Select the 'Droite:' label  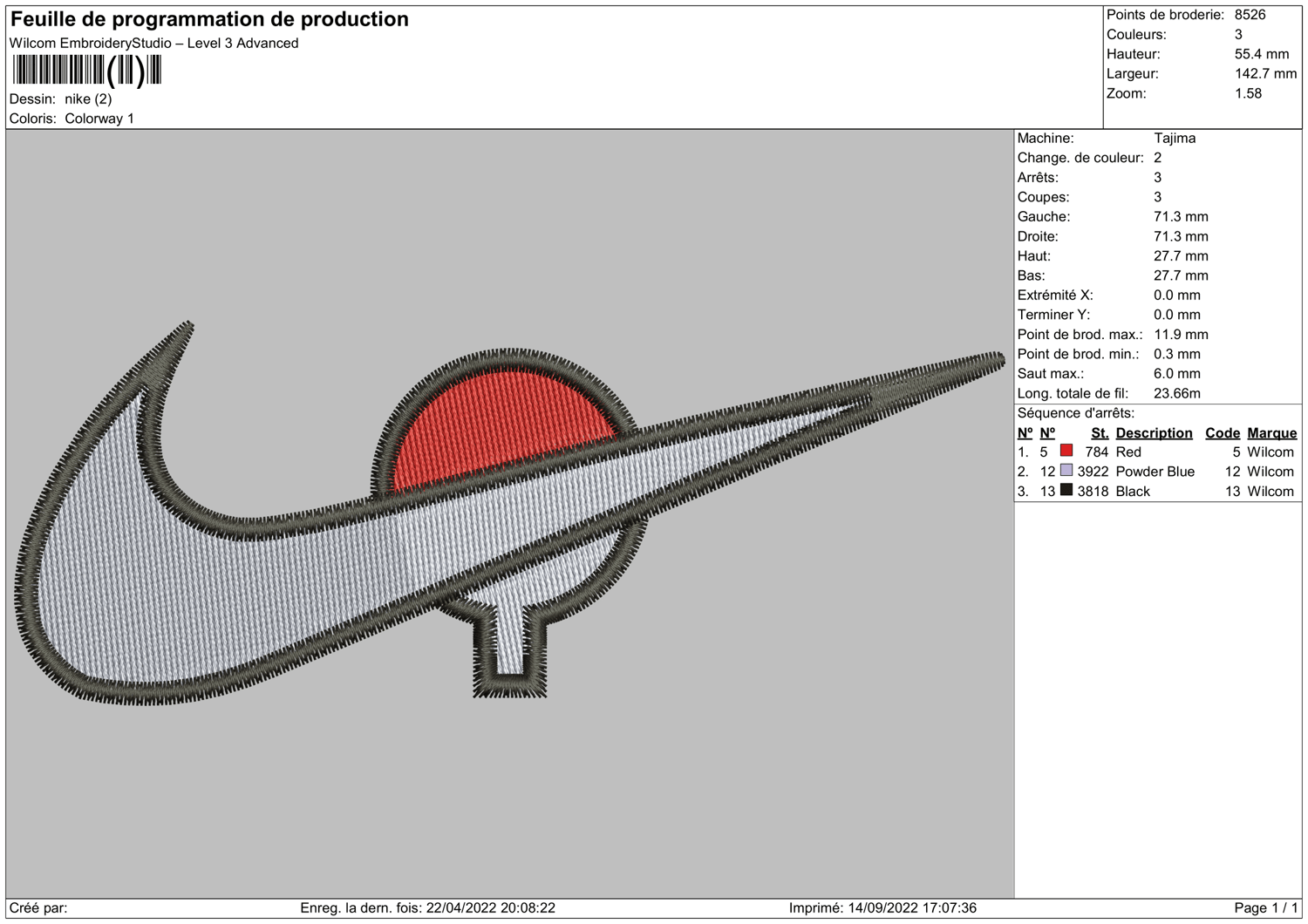click(x=1041, y=236)
